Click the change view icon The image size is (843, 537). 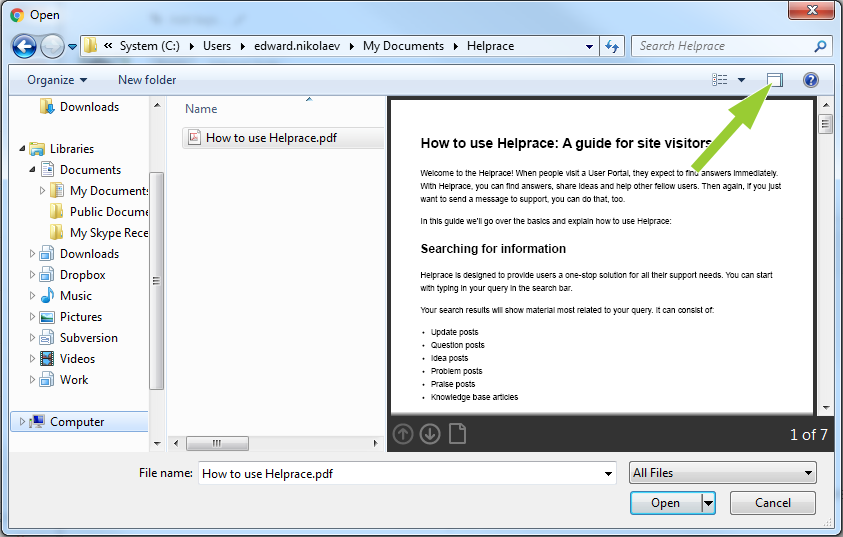click(720, 80)
